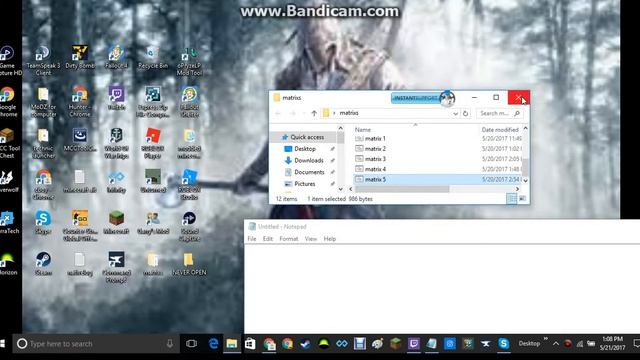Go to Documents in the navigation pane
640x360 pixels.
click(309, 172)
